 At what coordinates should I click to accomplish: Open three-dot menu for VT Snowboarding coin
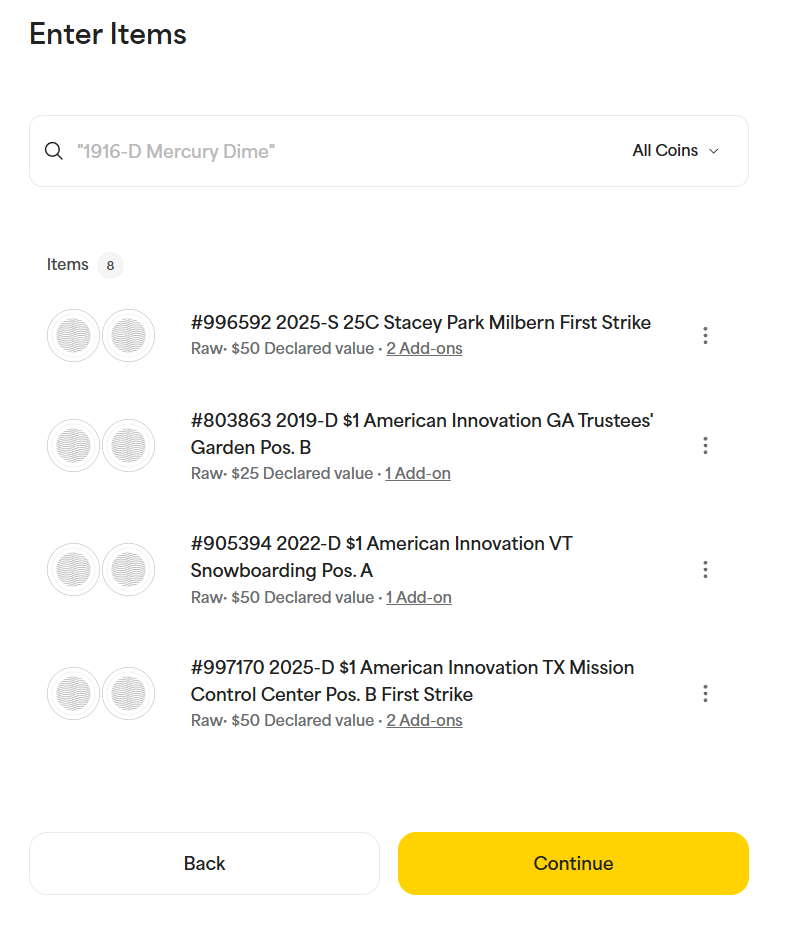(x=705, y=569)
